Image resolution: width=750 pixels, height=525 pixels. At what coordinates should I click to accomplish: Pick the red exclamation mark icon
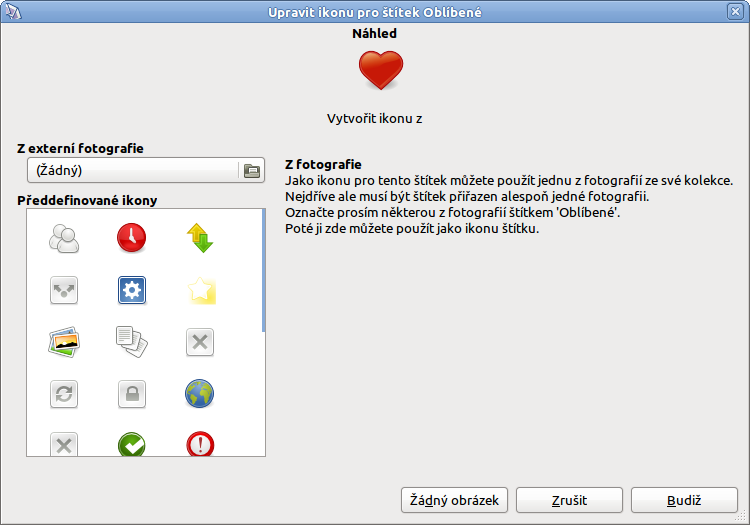pos(200,444)
